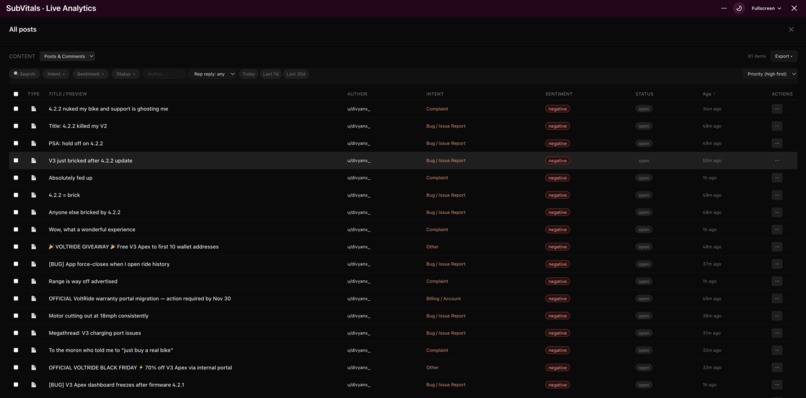The image size is (806, 398).
Task: Check the box for 'Range is way off advertised'
Action: coord(16,281)
